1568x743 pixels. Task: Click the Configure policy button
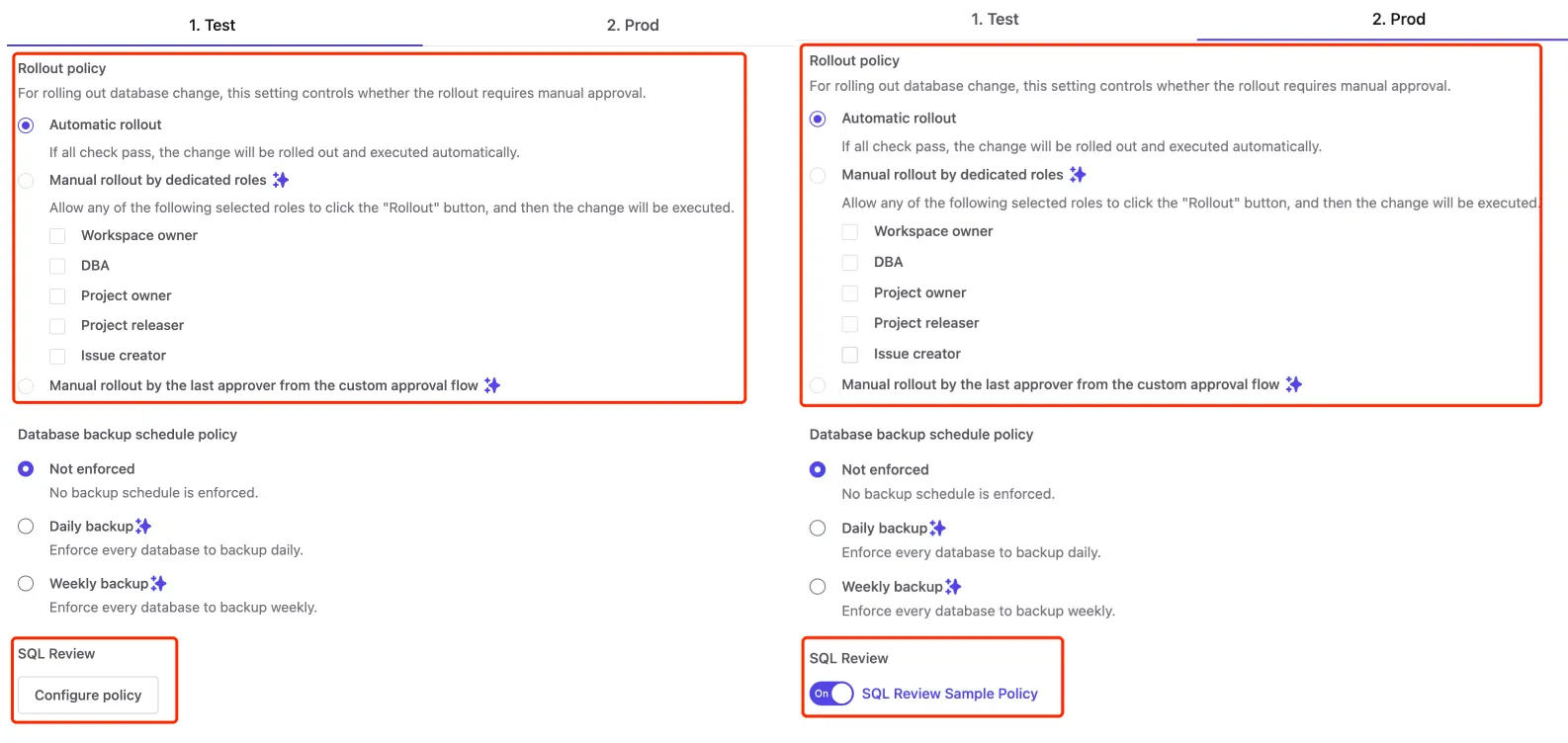click(x=88, y=696)
